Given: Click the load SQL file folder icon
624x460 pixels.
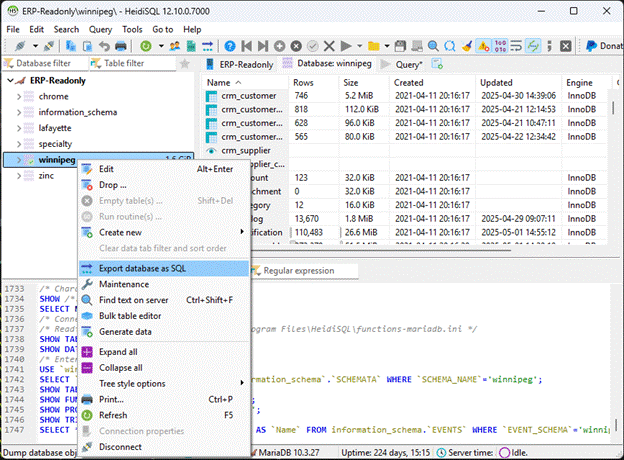Looking at the screenshot, I should (374, 46).
